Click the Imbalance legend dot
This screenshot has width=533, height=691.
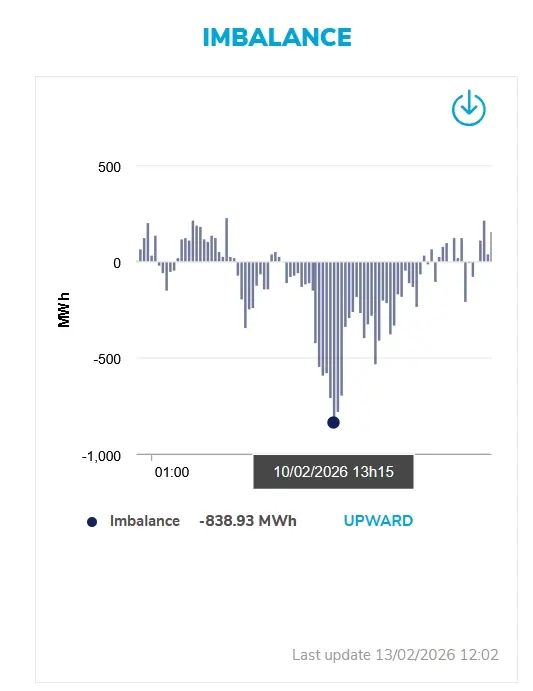pos(92,522)
